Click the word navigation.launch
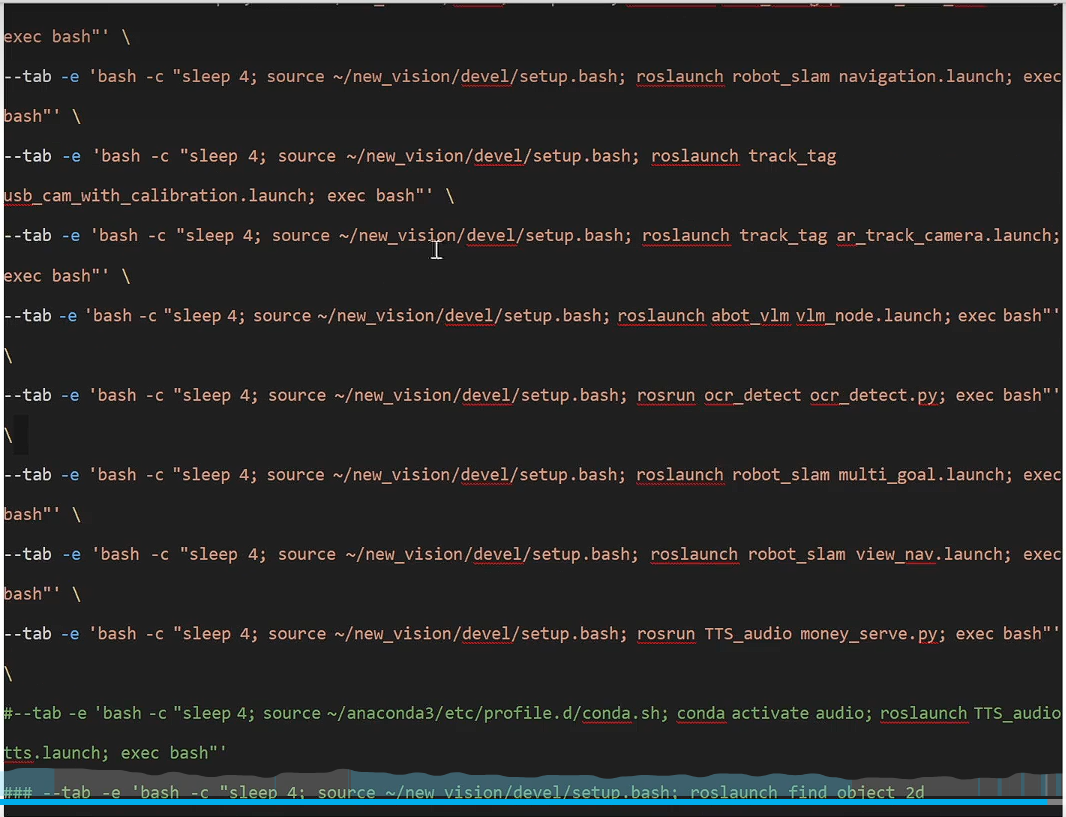The width and height of the screenshot is (1066, 817). pyautogui.click(x=922, y=77)
